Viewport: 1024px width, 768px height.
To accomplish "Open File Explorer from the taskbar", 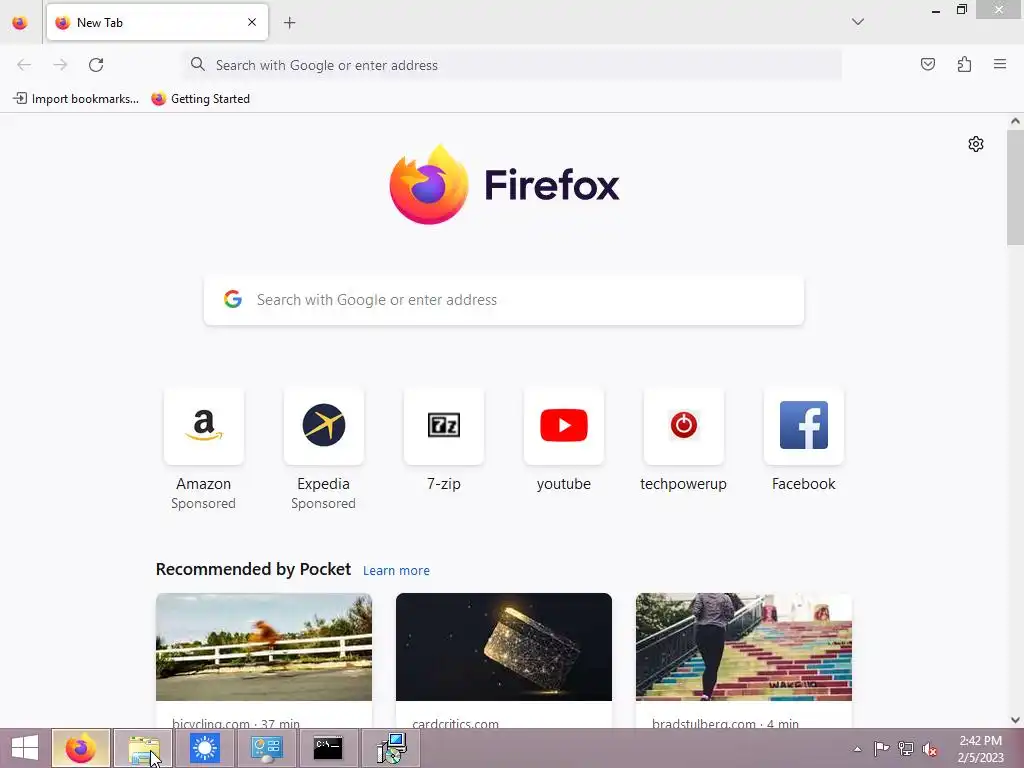I will click(x=143, y=748).
